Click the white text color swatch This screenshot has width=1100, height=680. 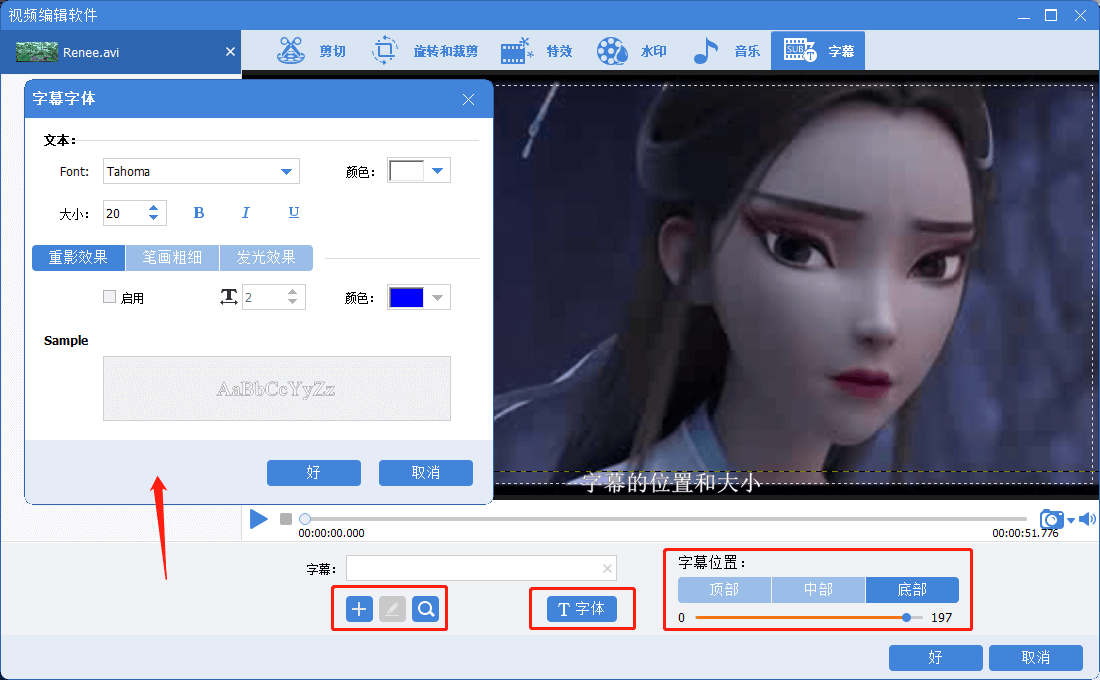[406, 171]
